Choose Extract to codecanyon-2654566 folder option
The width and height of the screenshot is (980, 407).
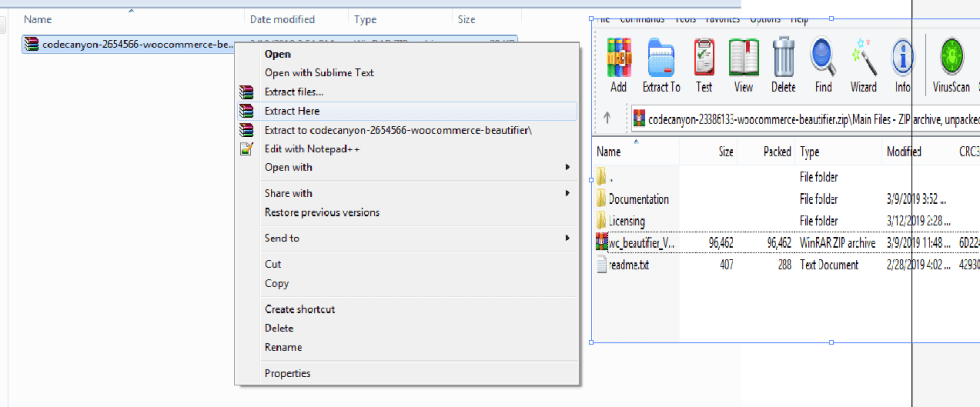tap(398, 130)
